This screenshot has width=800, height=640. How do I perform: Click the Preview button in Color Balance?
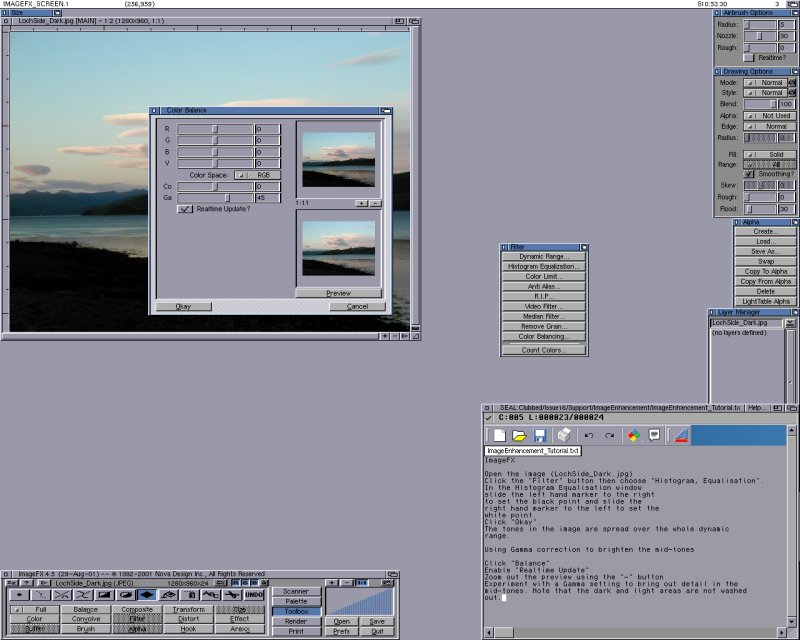coord(338,293)
